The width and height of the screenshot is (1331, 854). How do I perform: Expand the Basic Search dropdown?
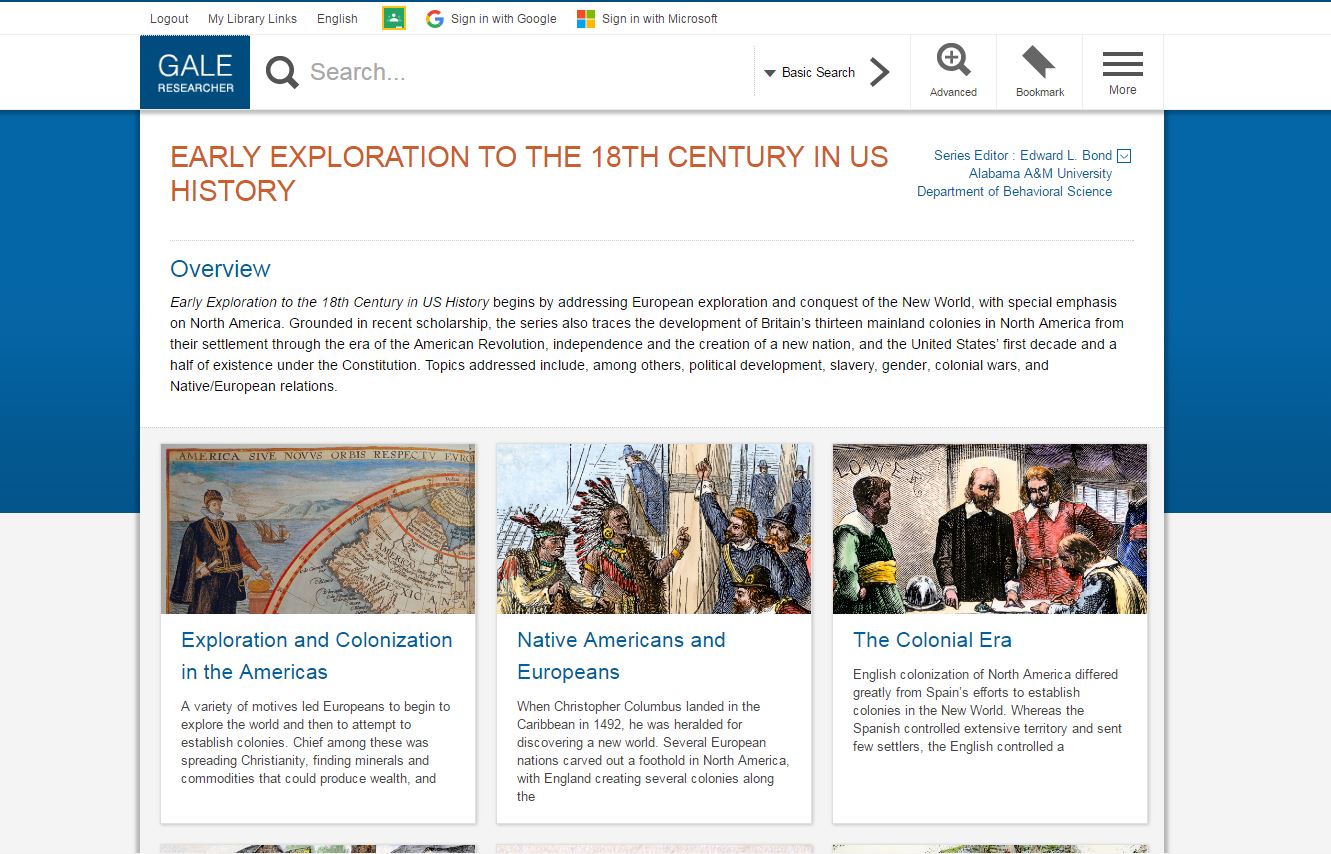click(x=810, y=72)
